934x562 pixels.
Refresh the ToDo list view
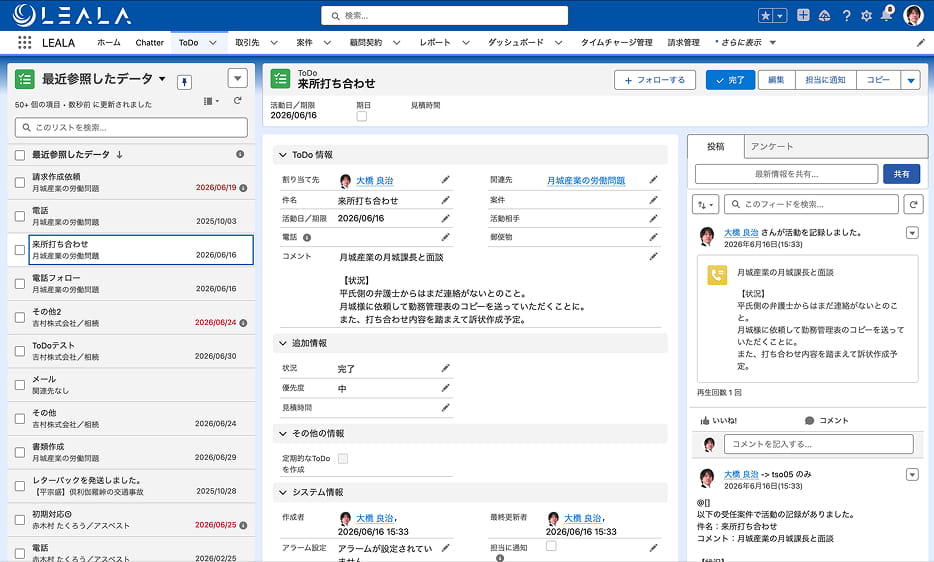(238, 101)
